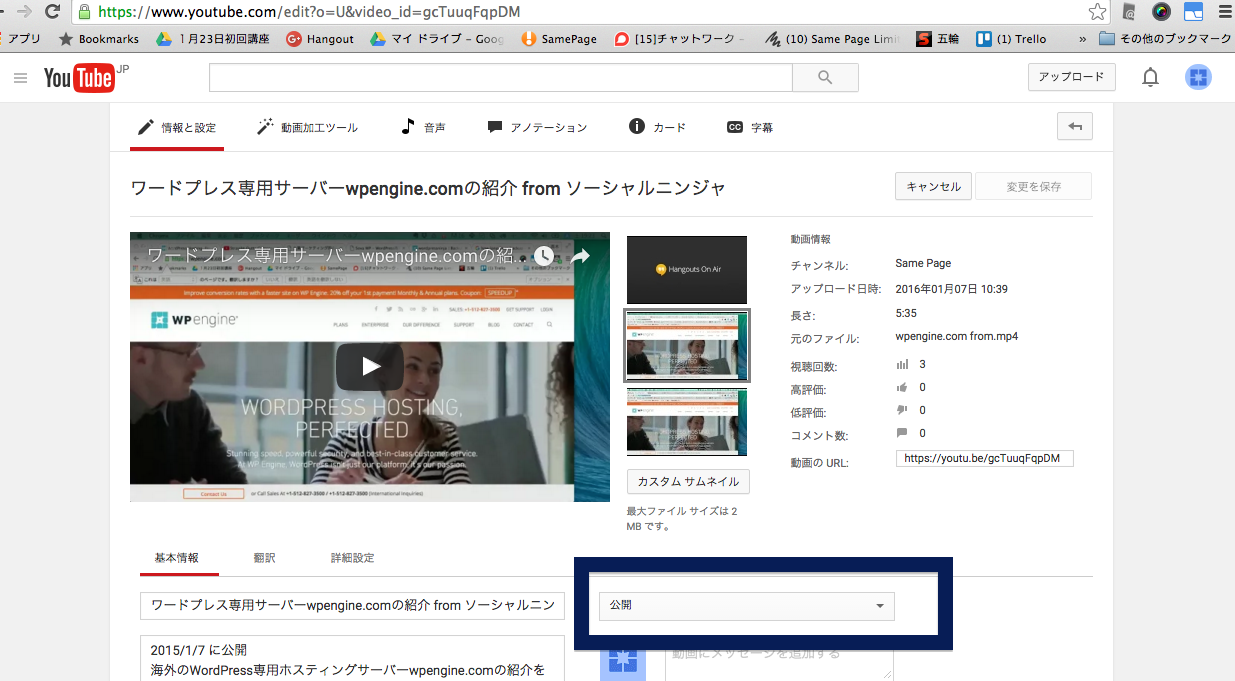
Task: Click the search magnifier button
Action: [825, 78]
